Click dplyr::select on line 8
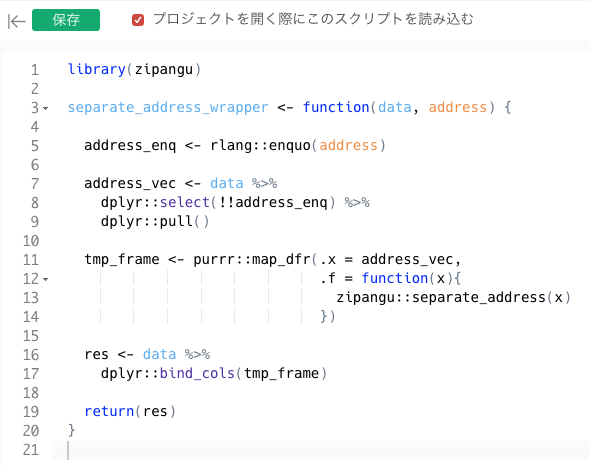The image size is (589, 466). 155,203
